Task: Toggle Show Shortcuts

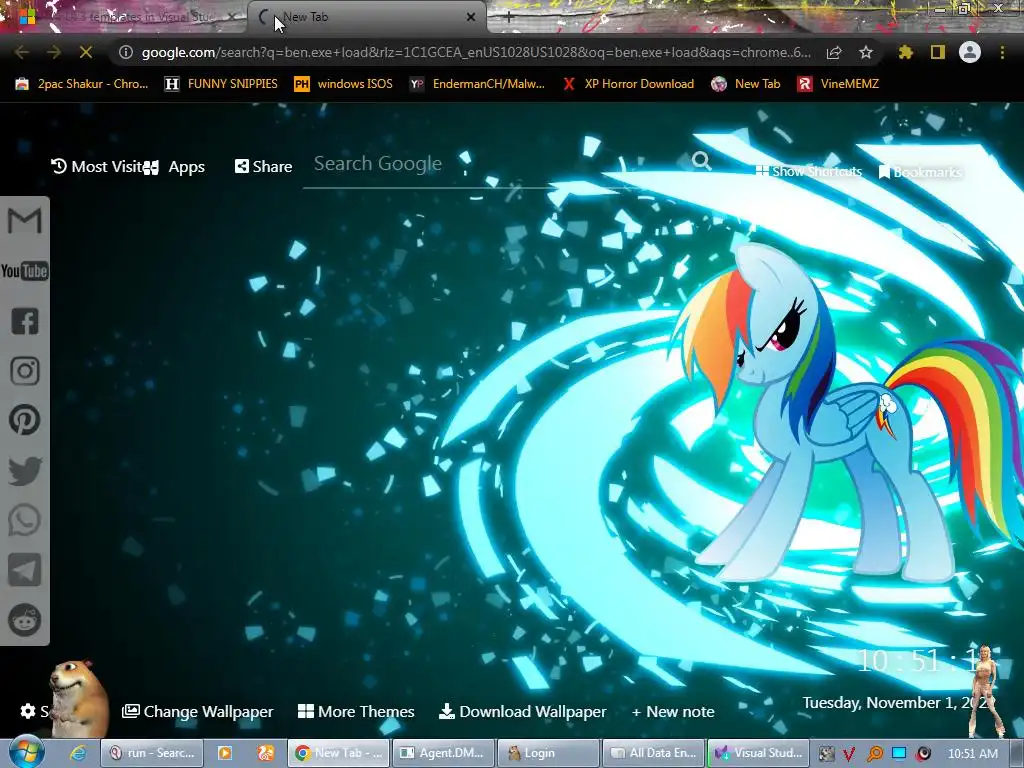Action: click(x=808, y=171)
